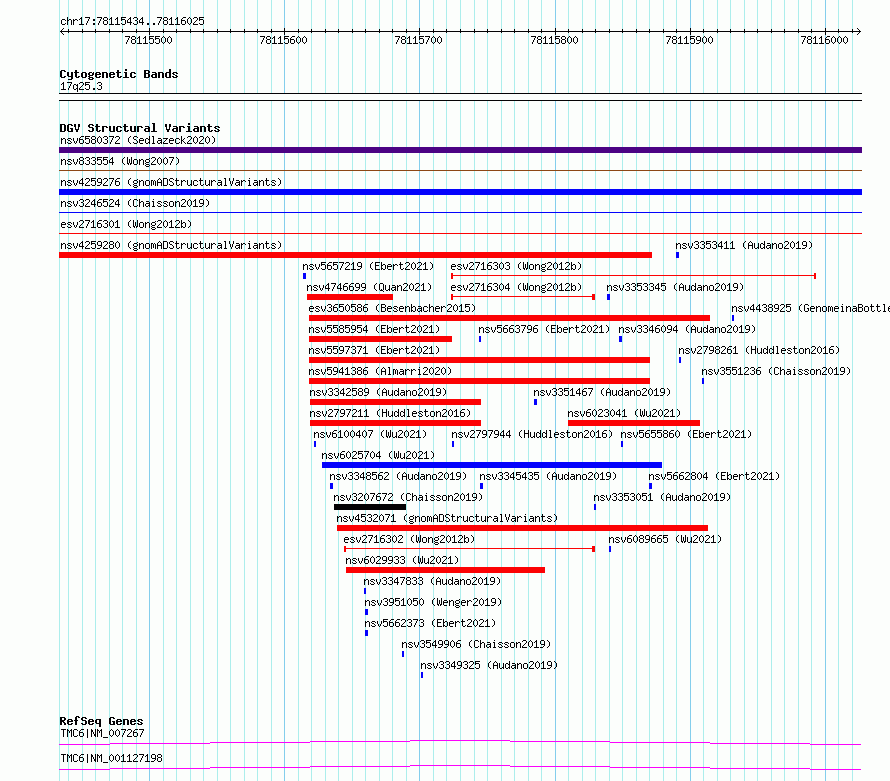Image resolution: width=890 pixels, height=781 pixels.
Task: Click the TMC6|NM_007267 gene label
Action: click(x=102, y=733)
